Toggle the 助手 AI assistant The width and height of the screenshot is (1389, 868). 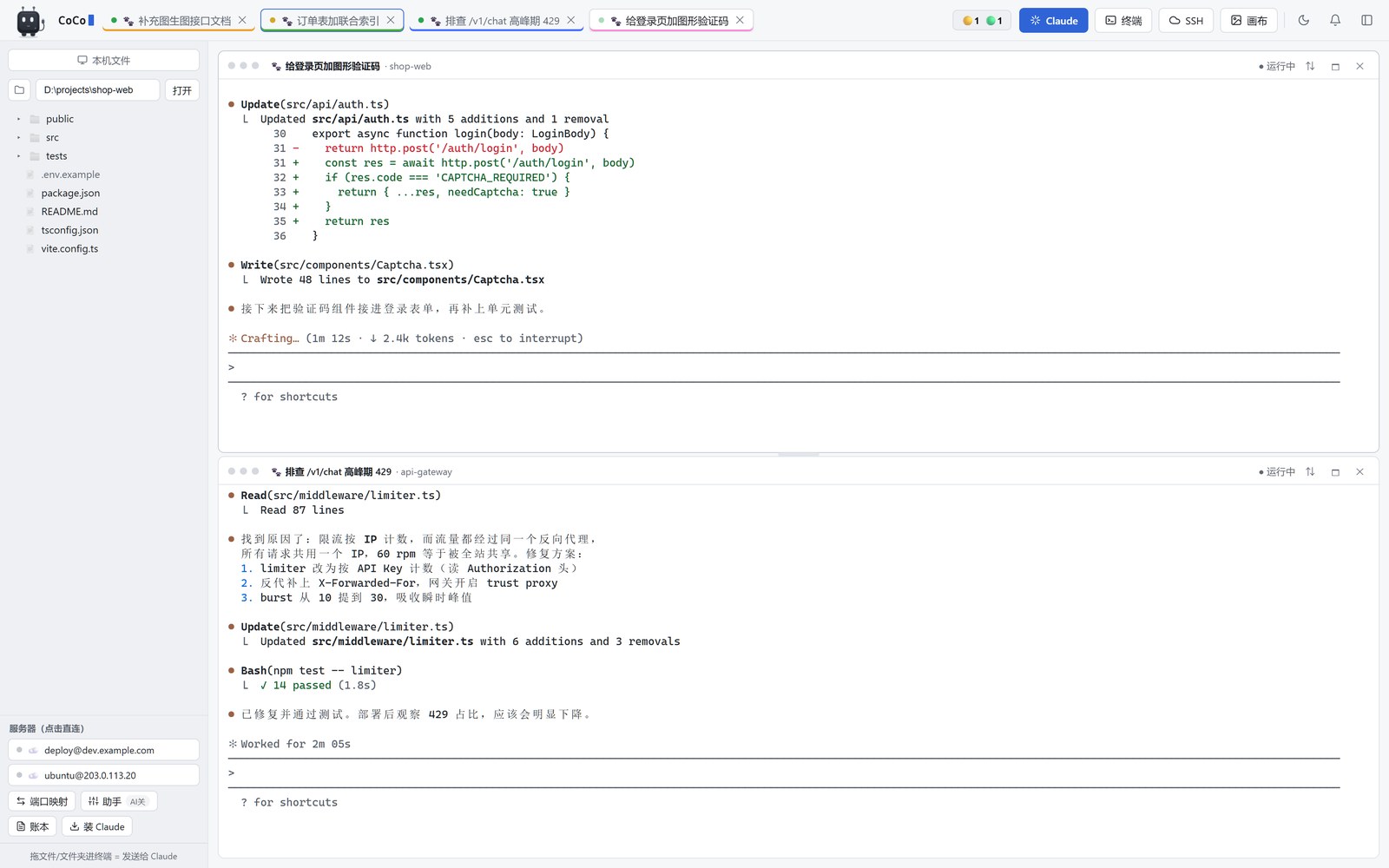118,801
